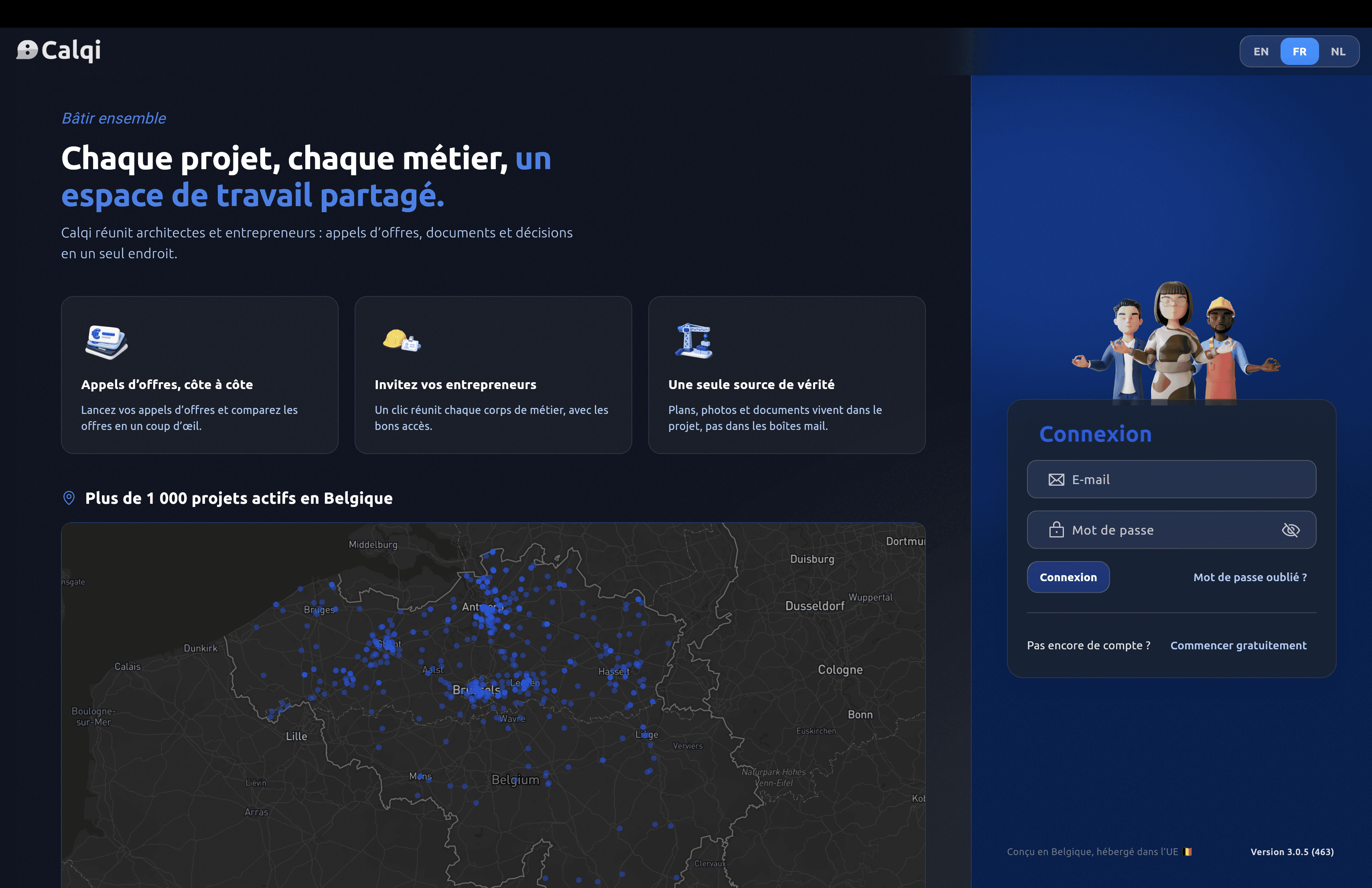The width and height of the screenshot is (1372, 888).
Task: Click the Duisburg label on the map
Action: coord(812,559)
